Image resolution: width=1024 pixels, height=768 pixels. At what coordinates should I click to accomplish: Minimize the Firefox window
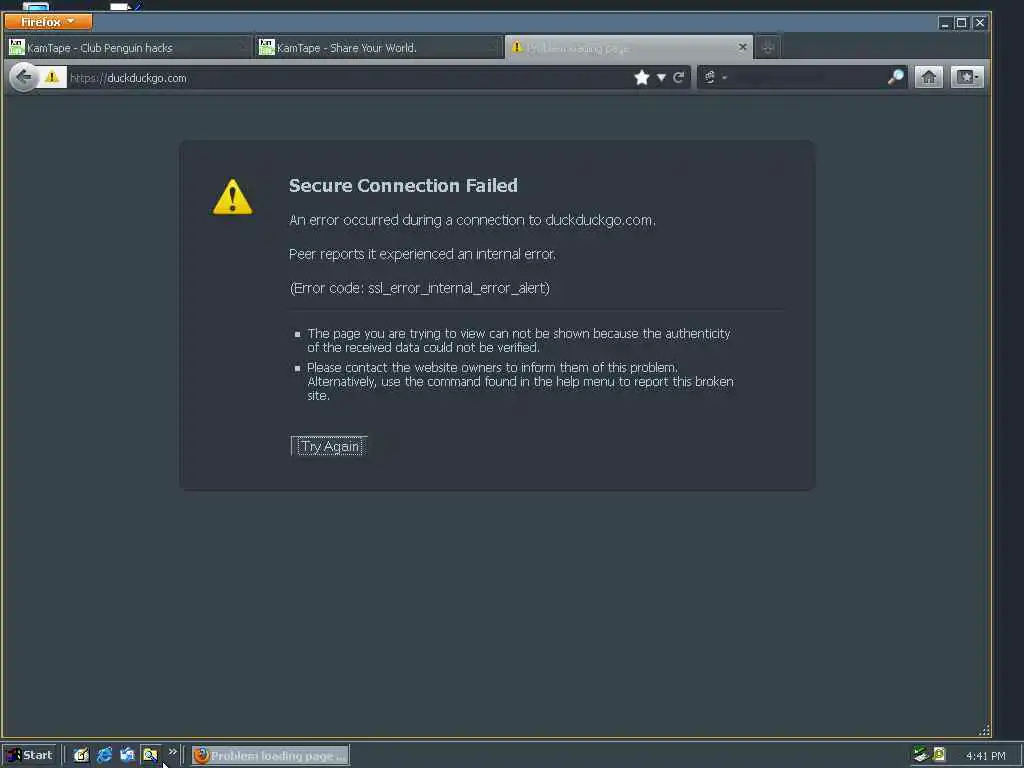coord(944,23)
